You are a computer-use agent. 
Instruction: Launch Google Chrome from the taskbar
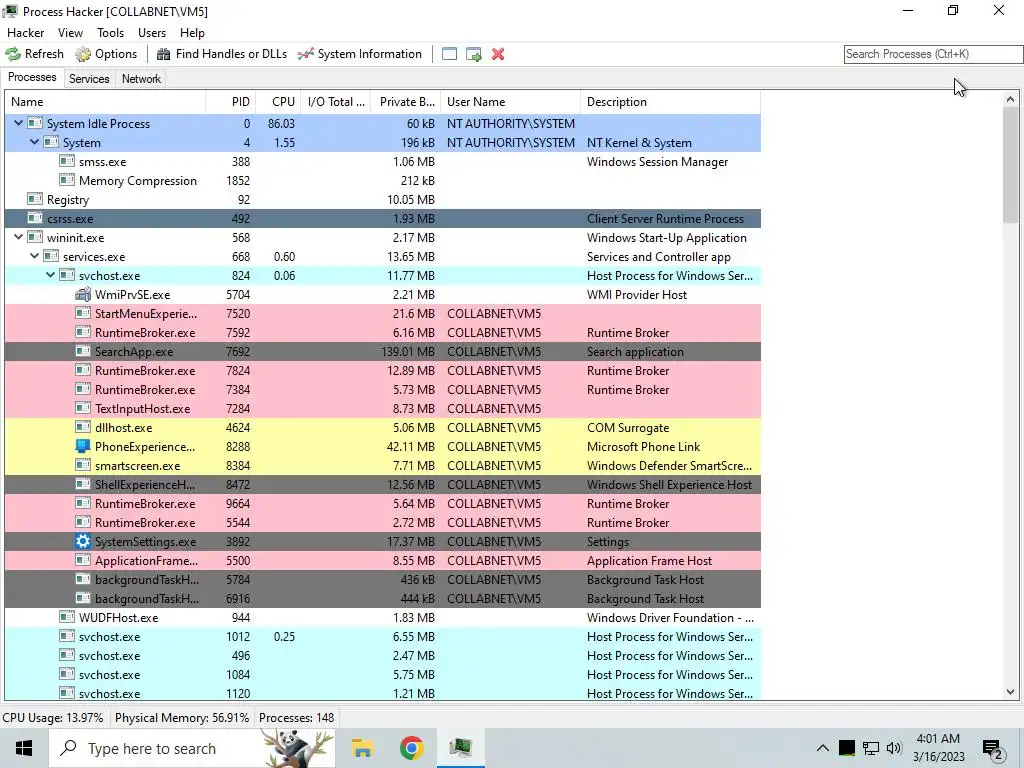[x=411, y=748]
